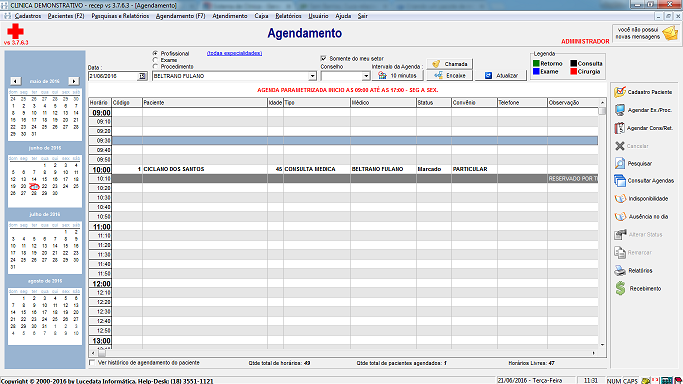Select circled day 21 in junho calendar
The height and width of the screenshot is (384, 683).
click(x=34, y=186)
